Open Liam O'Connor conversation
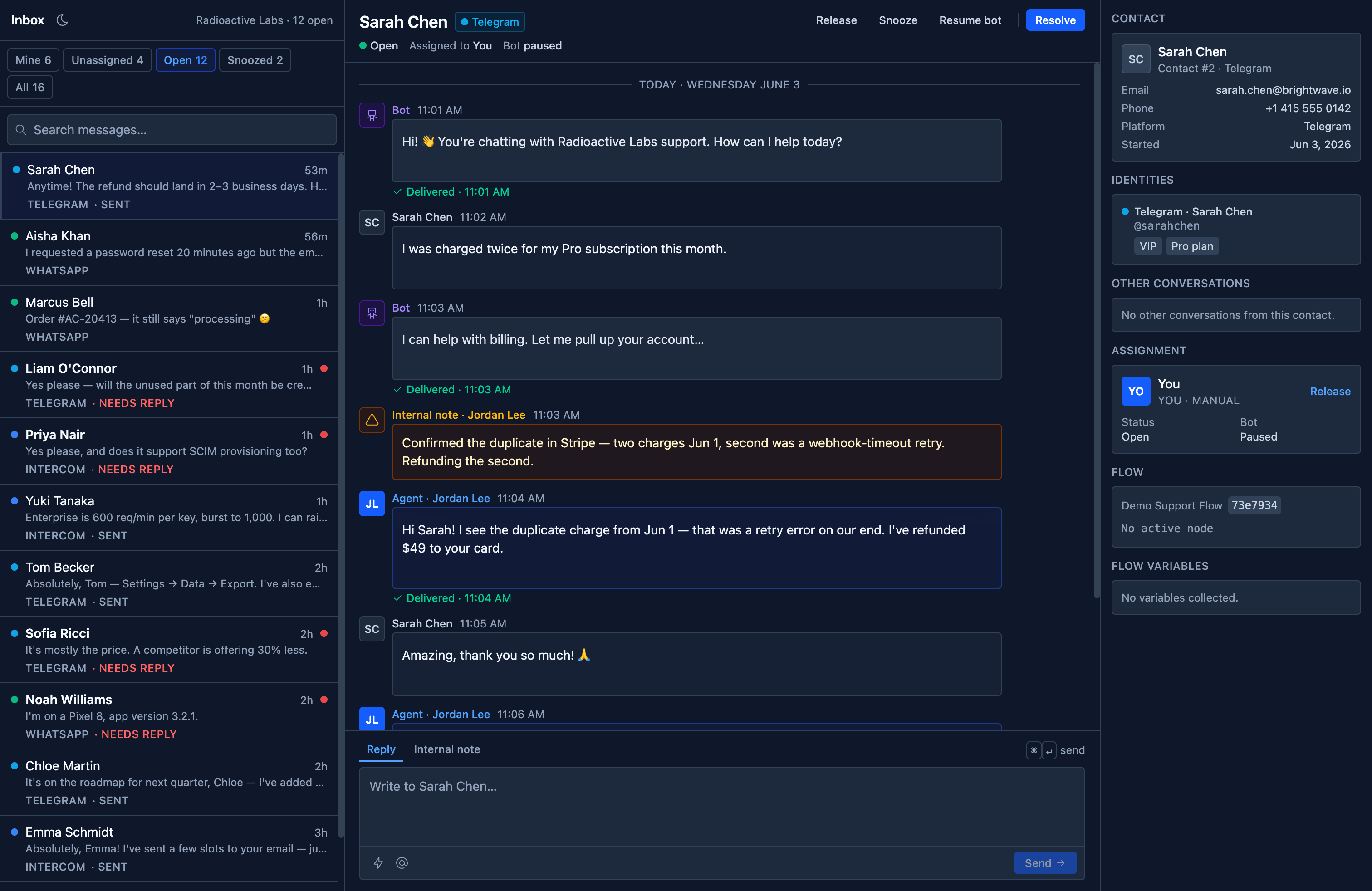This screenshot has width=1372, height=891. (x=170, y=385)
